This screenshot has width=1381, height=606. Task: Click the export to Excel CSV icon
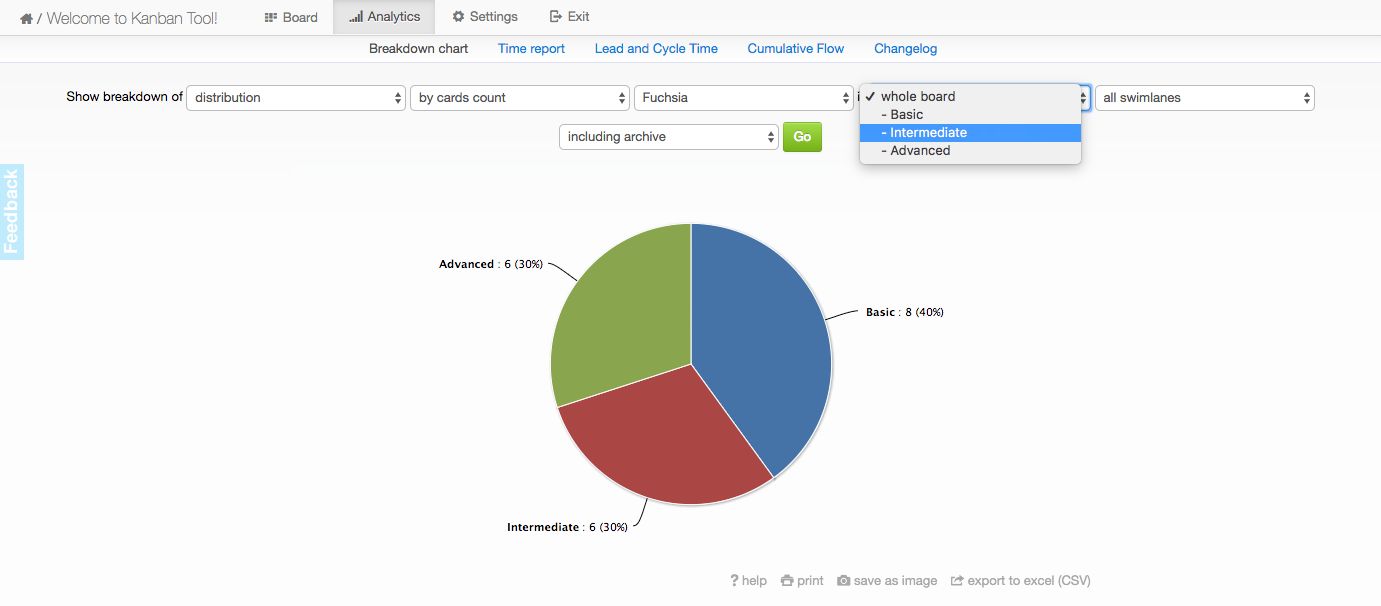(x=957, y=581)
